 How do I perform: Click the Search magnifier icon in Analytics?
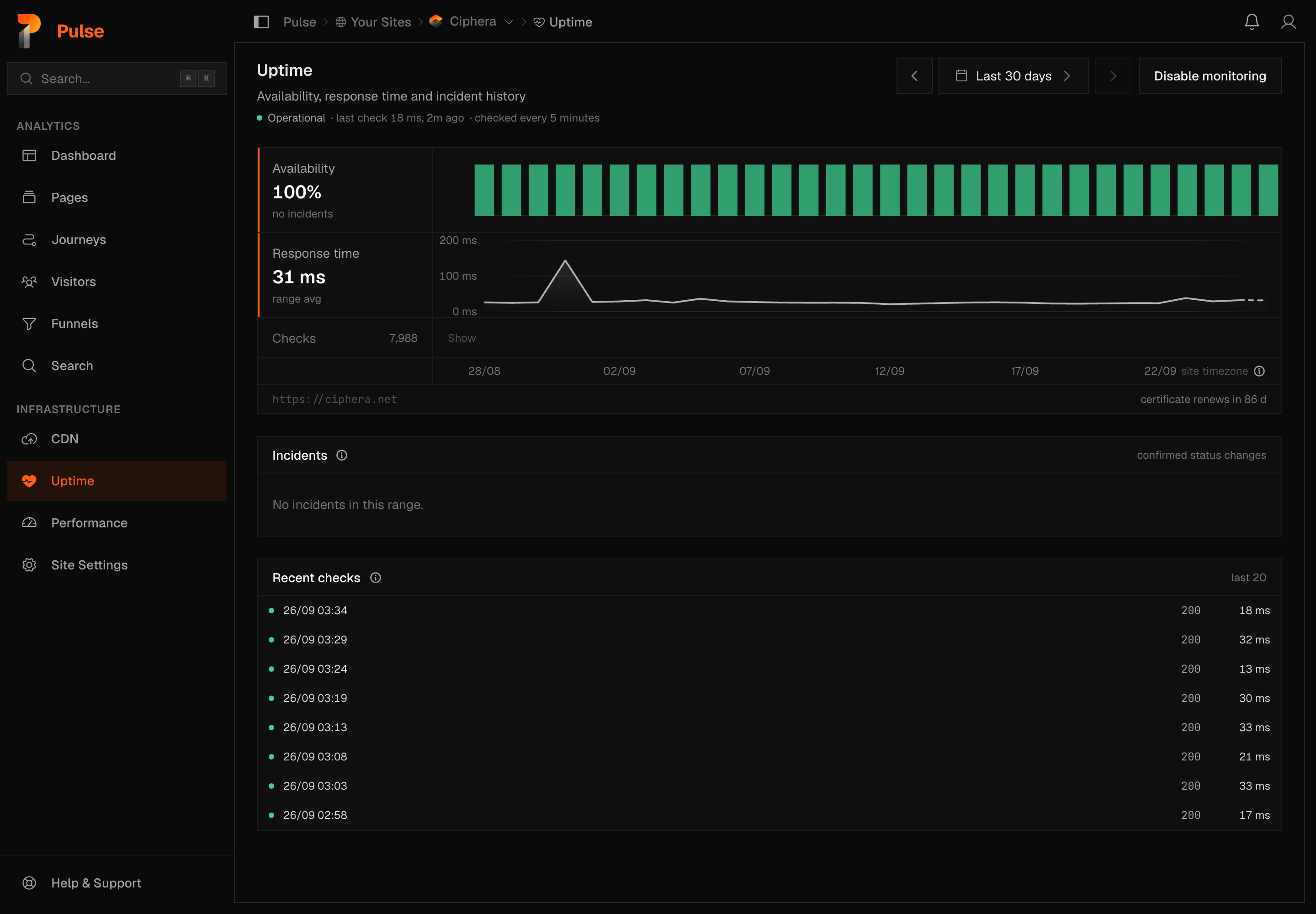(x=29, y=365)
